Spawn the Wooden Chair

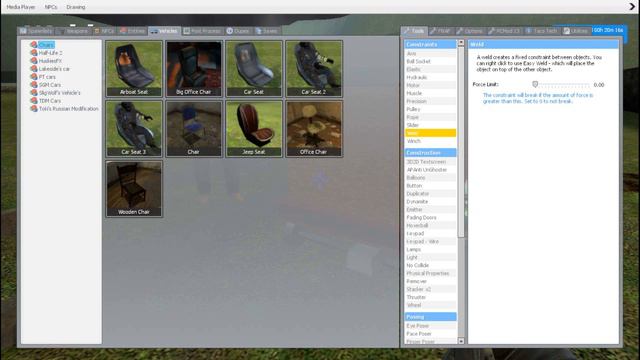pyautogui.click(x=134, y=189)
